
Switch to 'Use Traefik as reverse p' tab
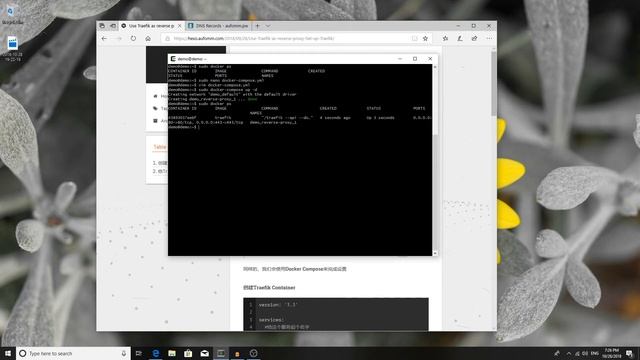pyautogui.click(x=151, y=26)
